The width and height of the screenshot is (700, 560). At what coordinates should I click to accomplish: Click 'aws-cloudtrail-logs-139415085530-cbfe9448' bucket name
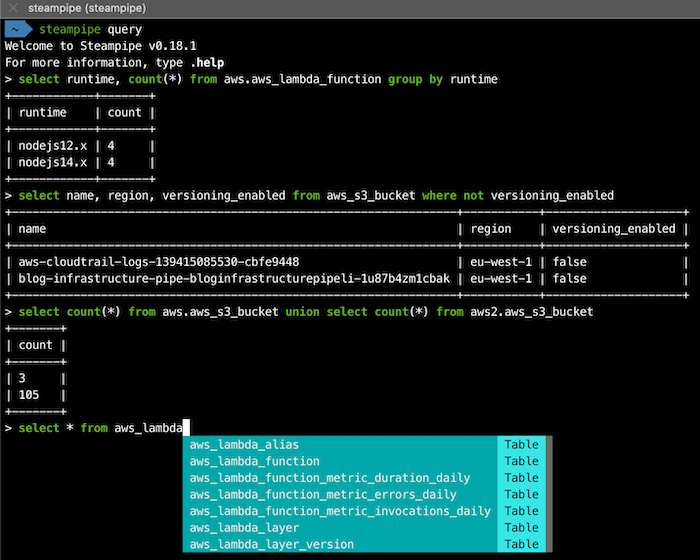[159, 262]
